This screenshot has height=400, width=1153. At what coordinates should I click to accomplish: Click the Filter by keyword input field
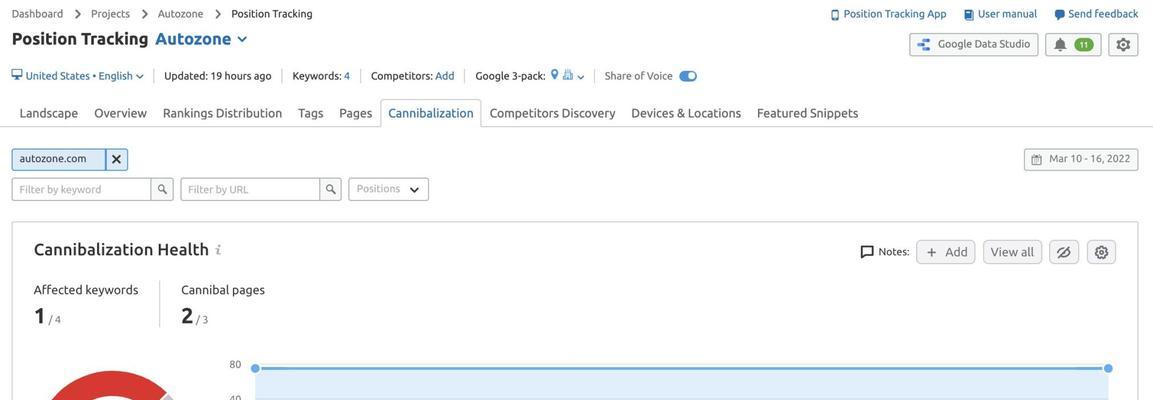click(82, 189)
